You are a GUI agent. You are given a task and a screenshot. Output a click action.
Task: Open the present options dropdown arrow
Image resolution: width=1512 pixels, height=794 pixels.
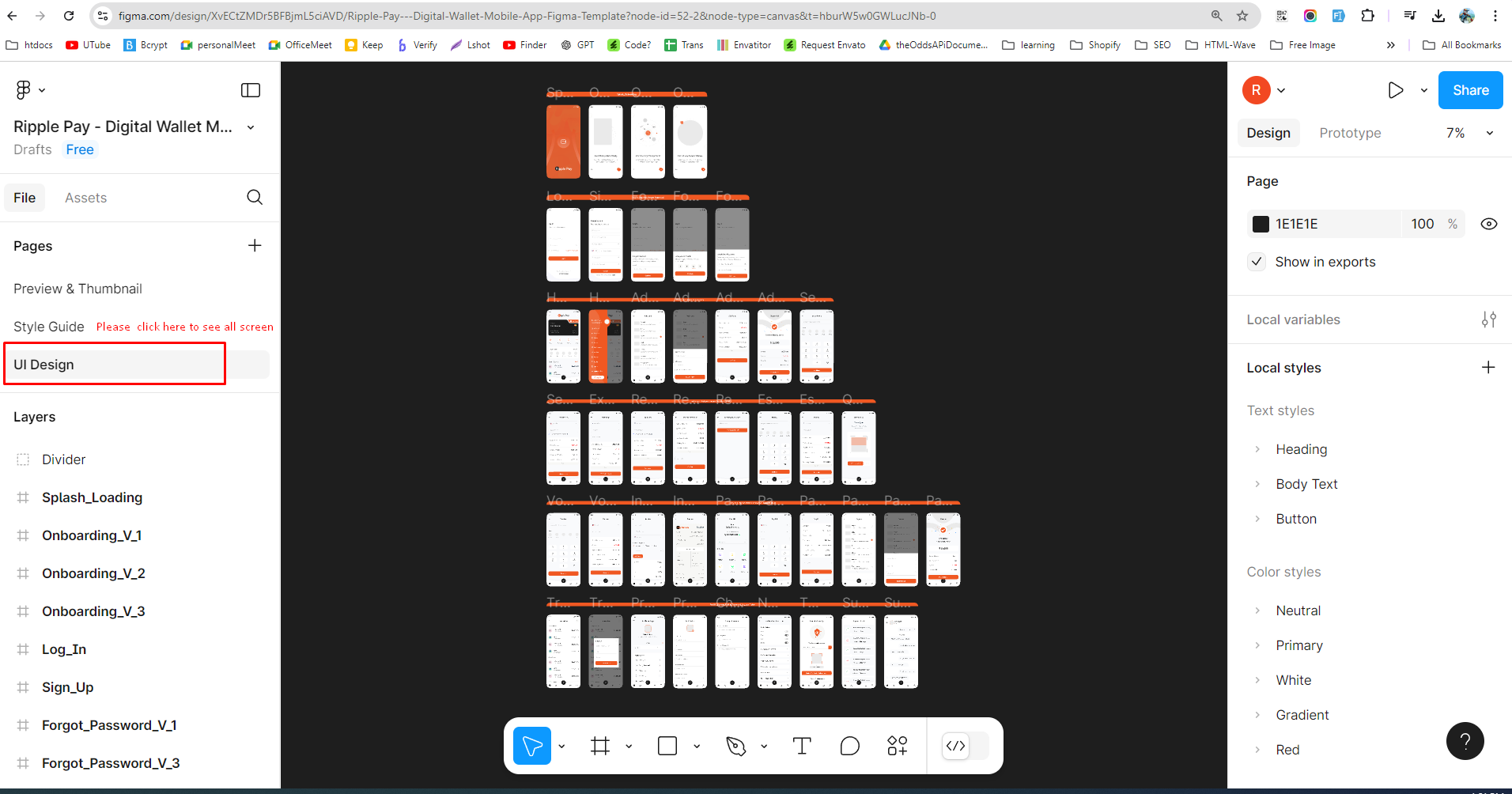click(1423, 90)
